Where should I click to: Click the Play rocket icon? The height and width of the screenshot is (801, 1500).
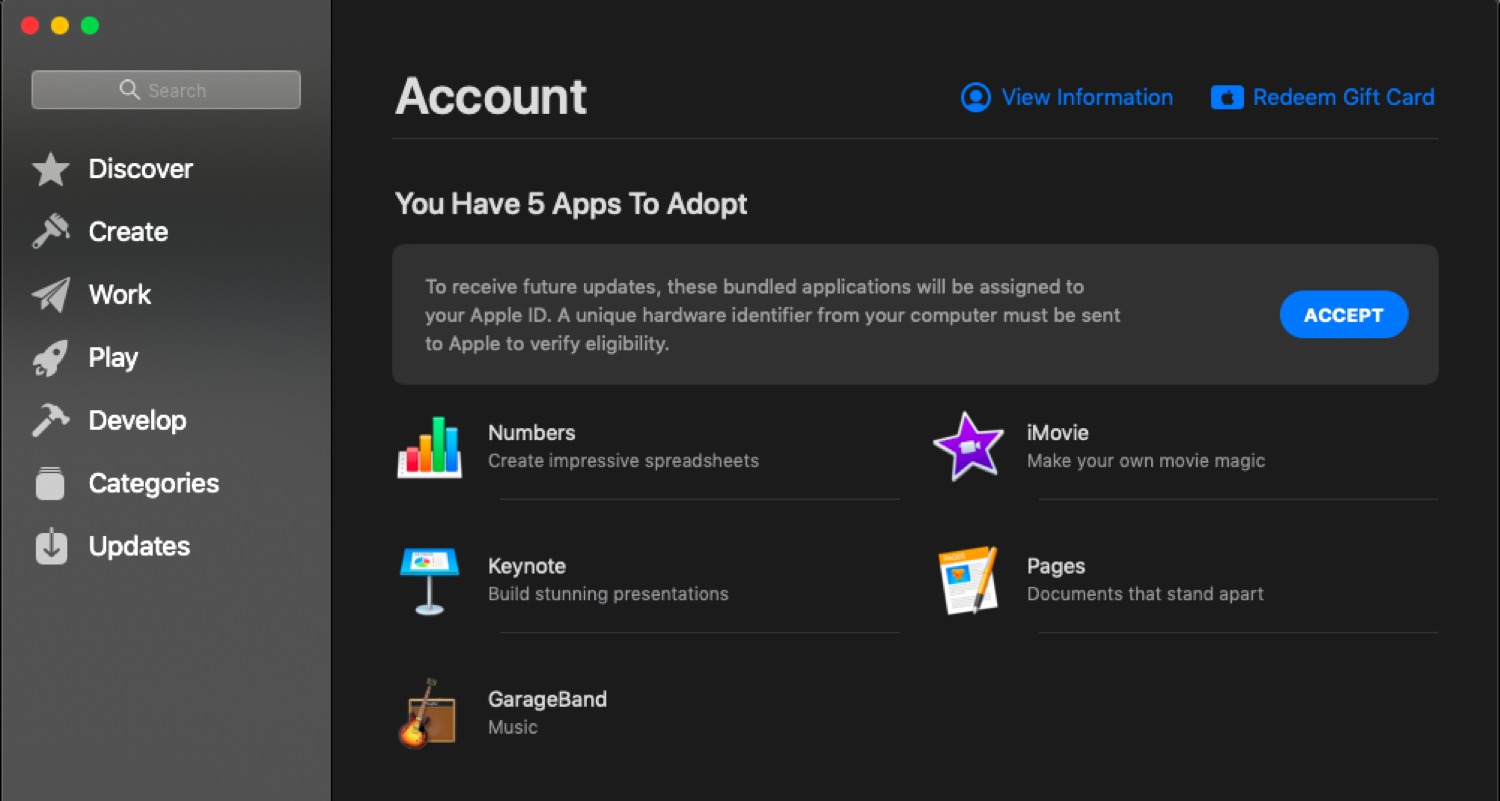click(50, 358)
